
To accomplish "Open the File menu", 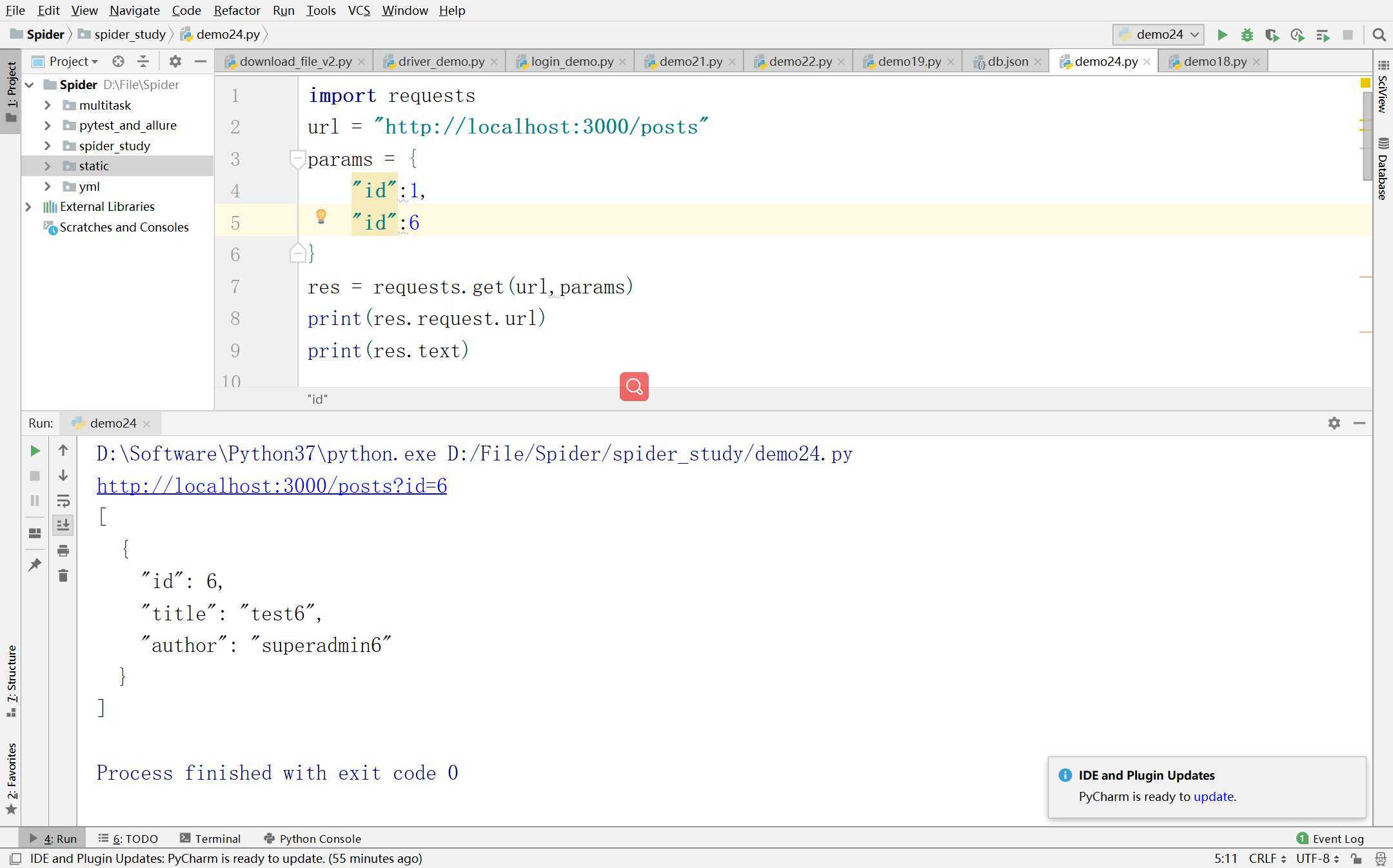I will click(x=15, y=10).
